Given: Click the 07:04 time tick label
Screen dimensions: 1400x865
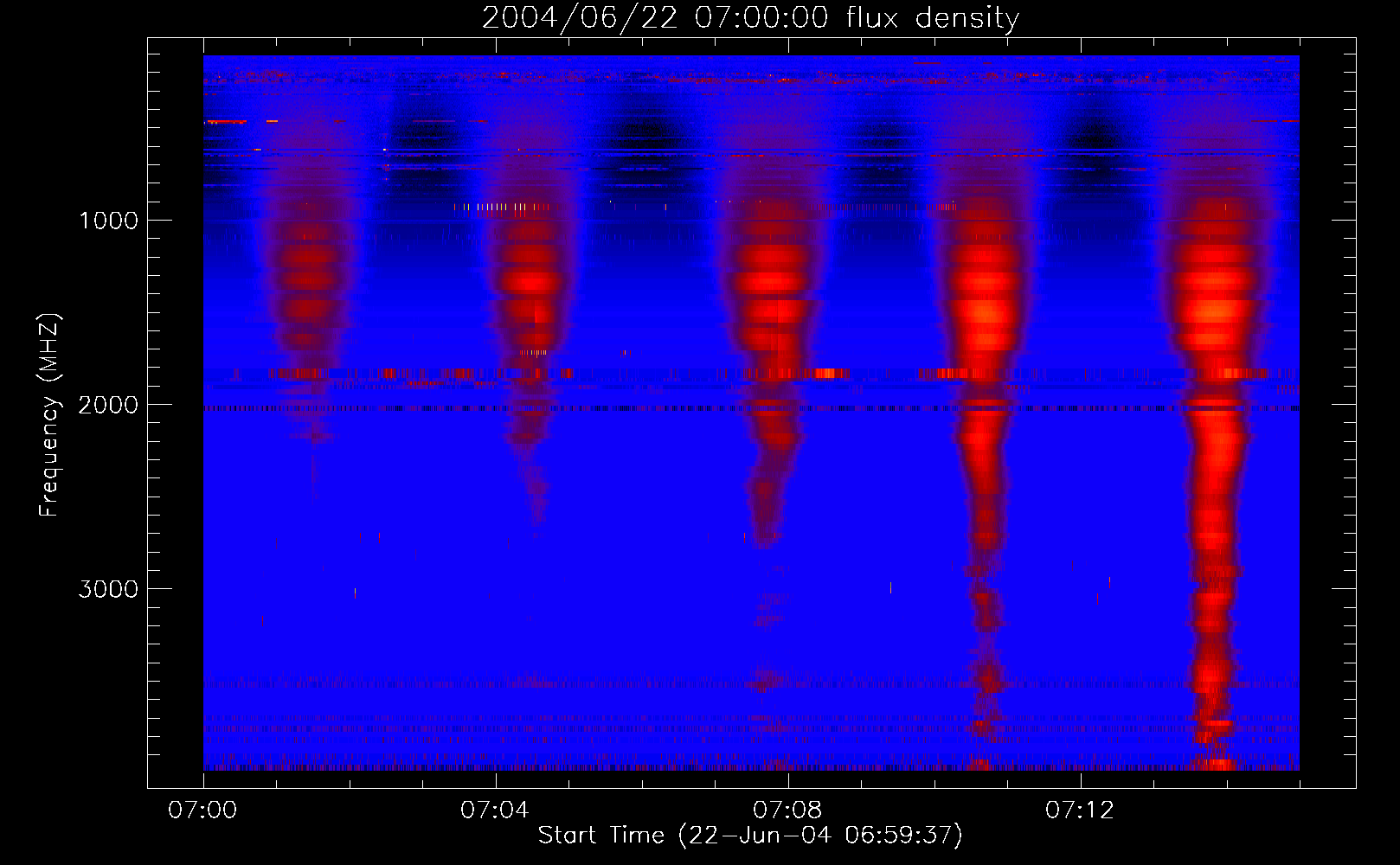Looking at the screenshot, I should click(x=495, y=811).
